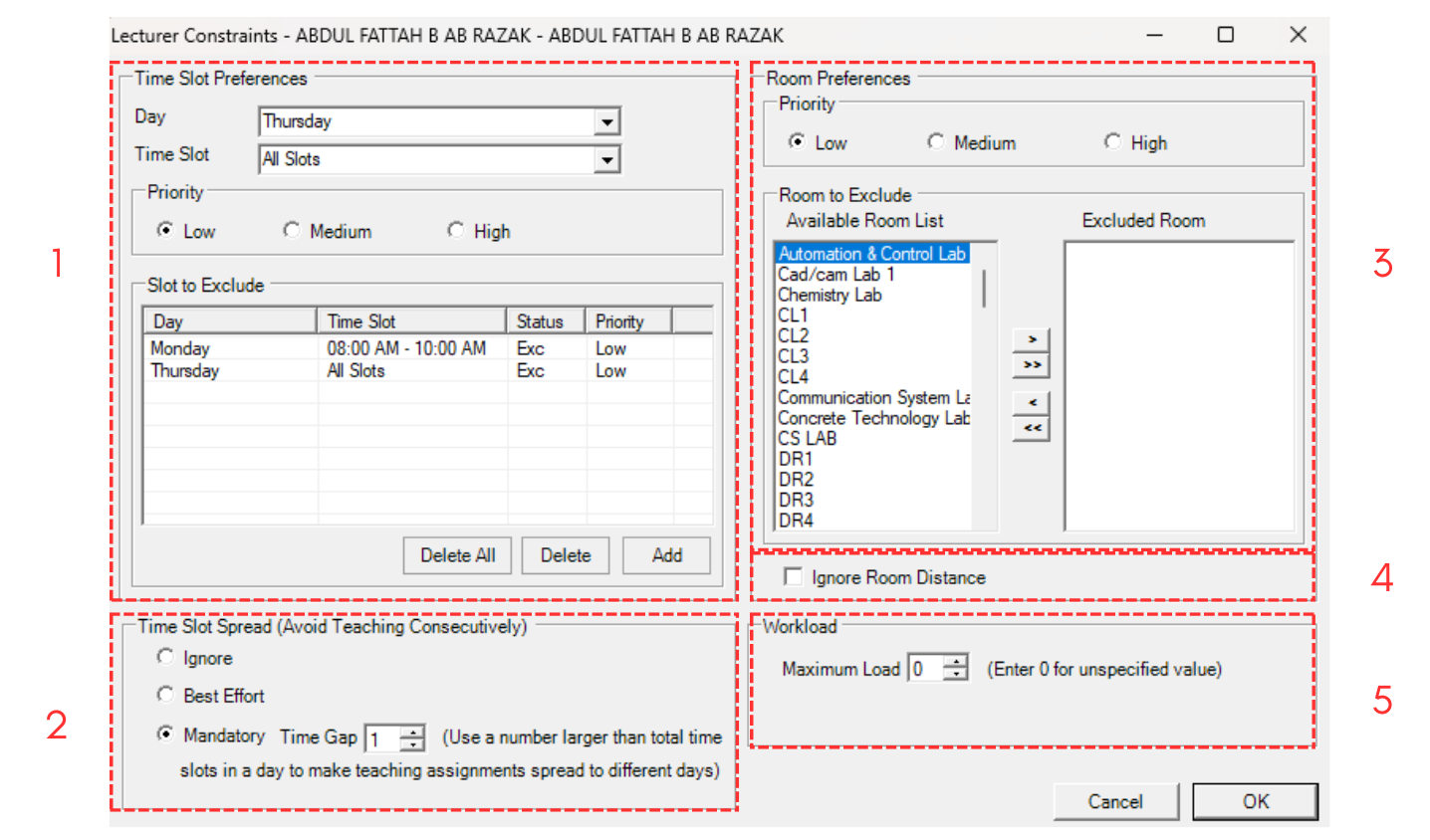This screenshot has height=840, width=1430.
Task: Select Medium priority for time slot
Action: 292,231
